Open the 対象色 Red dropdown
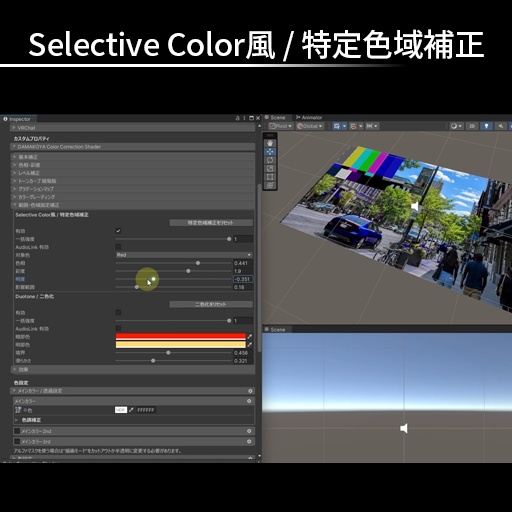 pos(184,255)
